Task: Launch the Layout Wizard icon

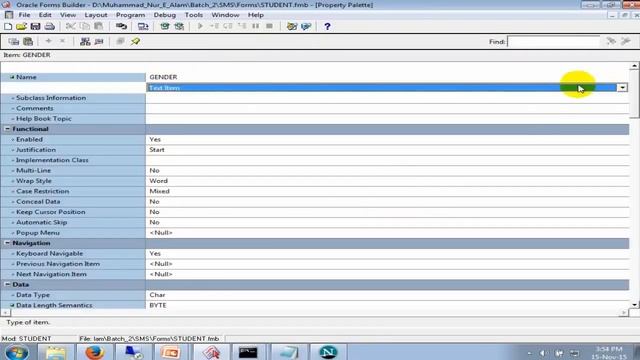Action: click(306, 27)
